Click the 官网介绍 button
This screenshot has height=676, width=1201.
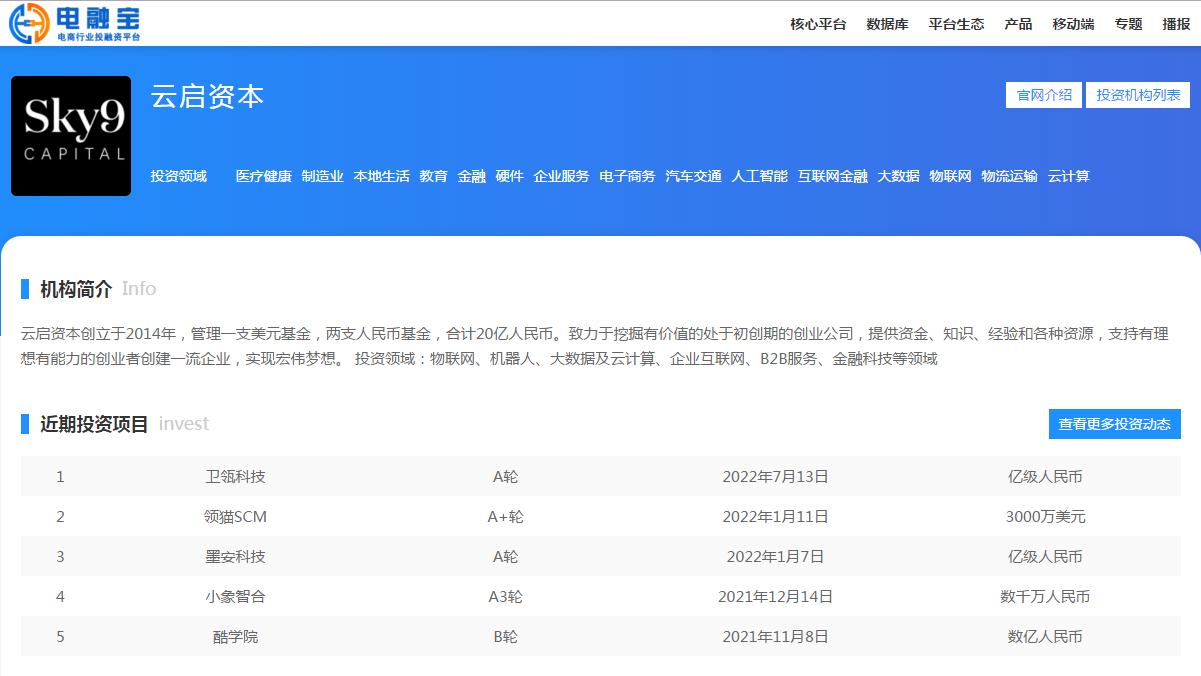point(1043,94)
